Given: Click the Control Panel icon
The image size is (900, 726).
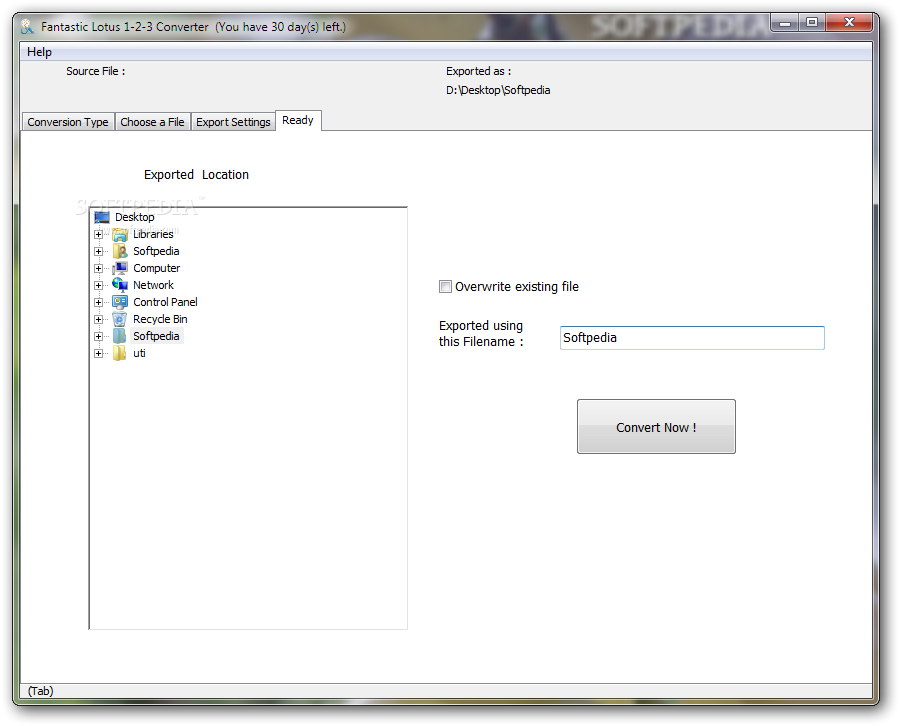Looking at the screenshot, I should pos(120,302).
